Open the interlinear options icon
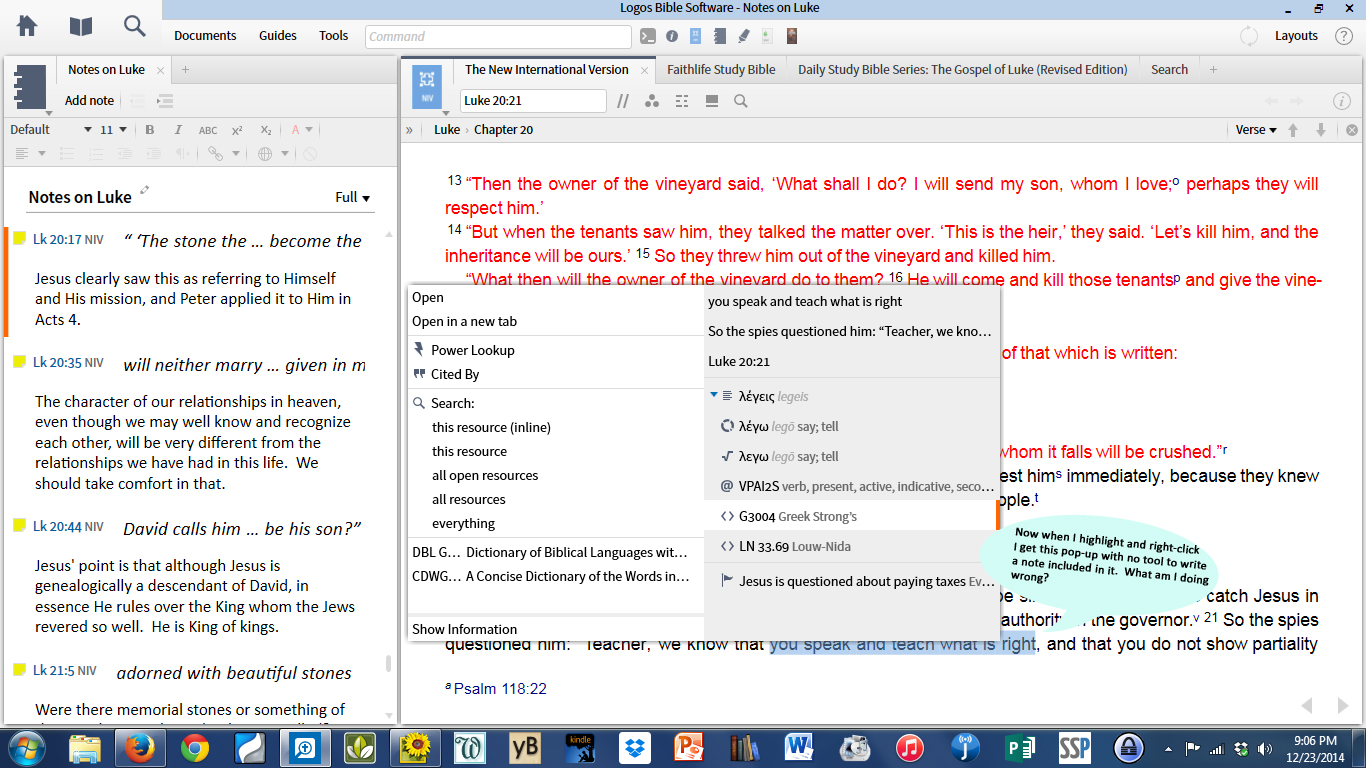 point(682,101)
